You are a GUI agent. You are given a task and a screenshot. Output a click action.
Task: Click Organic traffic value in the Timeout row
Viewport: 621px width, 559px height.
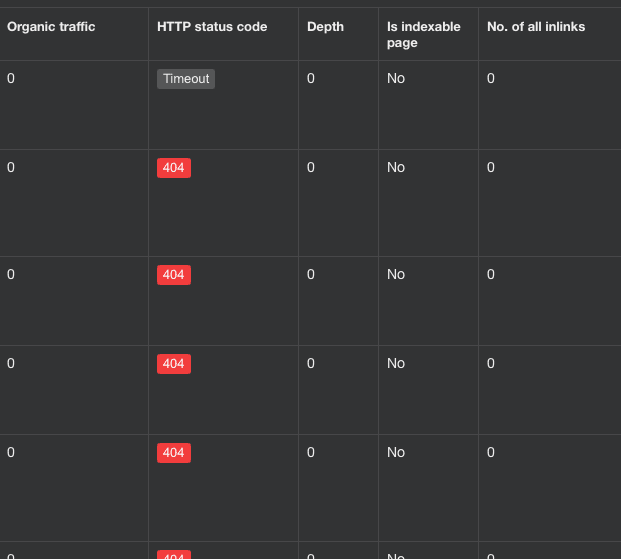click(x=11, y=79)
